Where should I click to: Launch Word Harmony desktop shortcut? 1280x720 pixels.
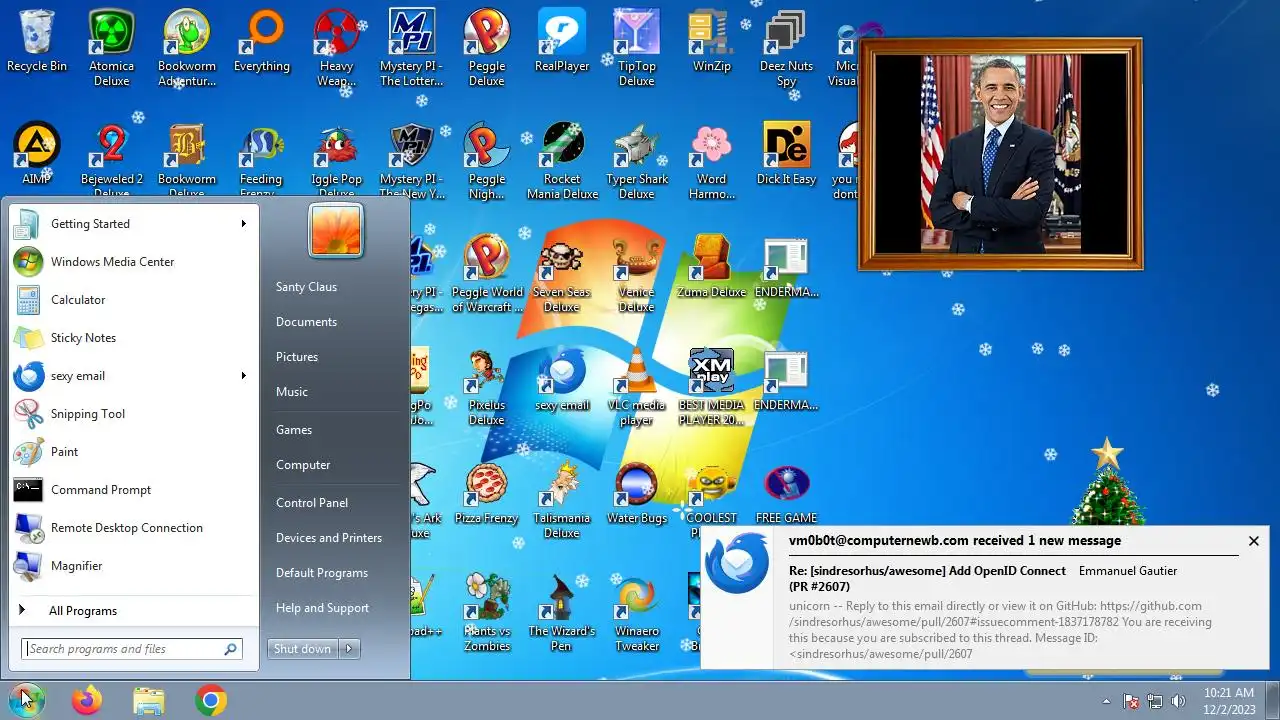click(x=712, y=160)
